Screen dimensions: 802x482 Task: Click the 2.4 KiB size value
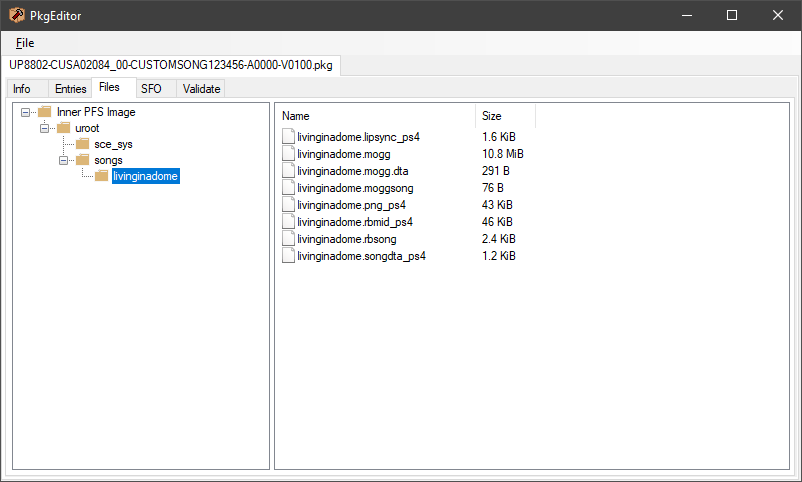(499, 238)
